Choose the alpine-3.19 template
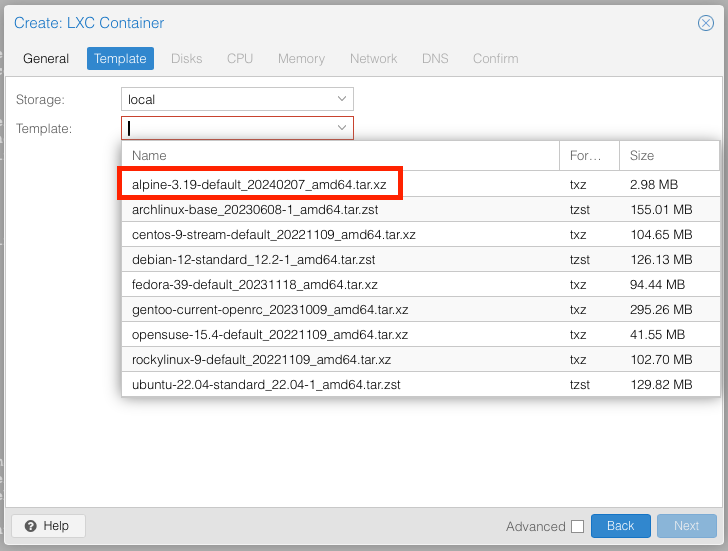The image size is (728, 551). pos(260,184)
